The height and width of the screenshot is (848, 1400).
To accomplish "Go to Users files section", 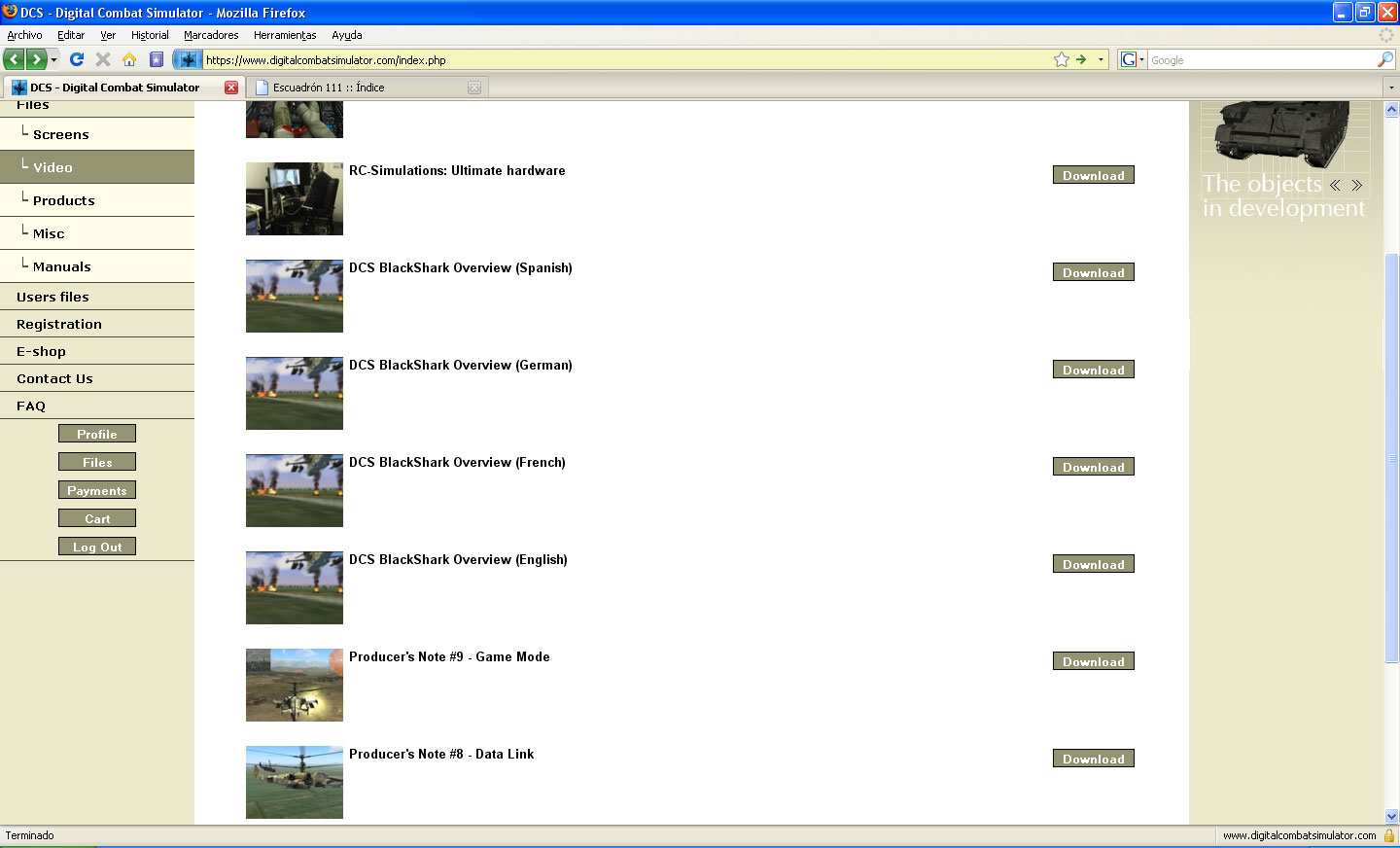I will 52,297.
